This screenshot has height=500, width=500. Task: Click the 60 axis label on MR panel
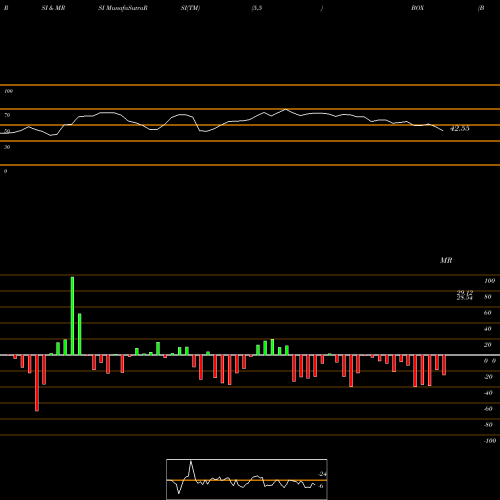coord(487,313)
